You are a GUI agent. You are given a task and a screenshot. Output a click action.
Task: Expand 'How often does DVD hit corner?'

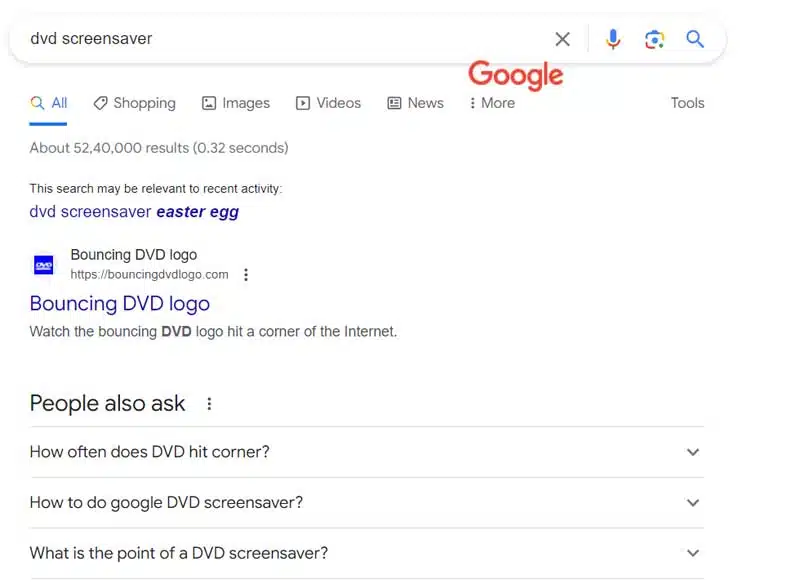[x=692, y=452]
